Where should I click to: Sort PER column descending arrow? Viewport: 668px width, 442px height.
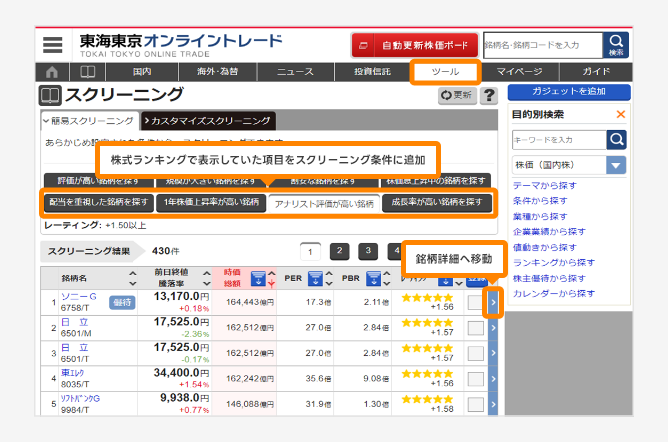pyautogui.click(x=328, y=283)
